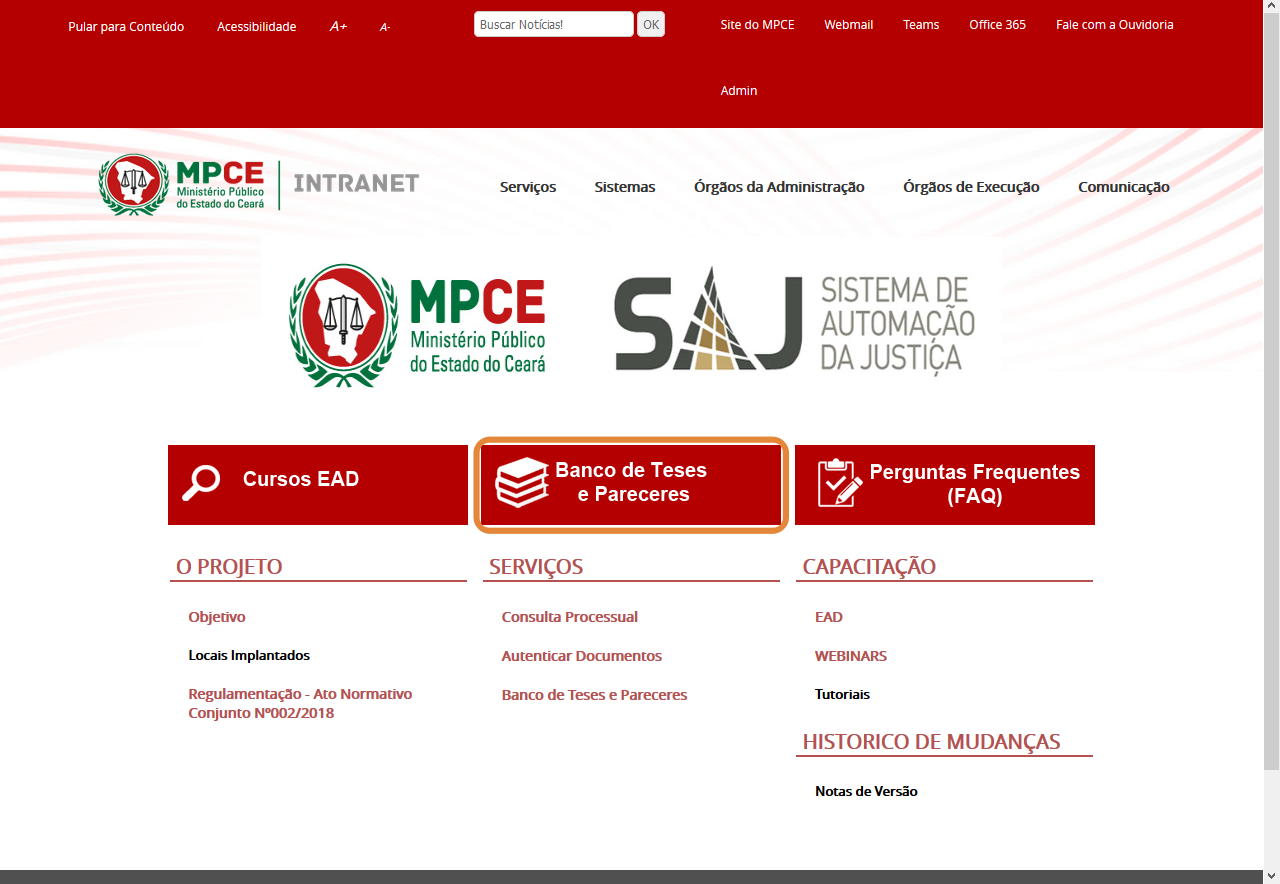Submit search with the OK button
Screen dimensions: 1280x884
click(x=651, y=24)
